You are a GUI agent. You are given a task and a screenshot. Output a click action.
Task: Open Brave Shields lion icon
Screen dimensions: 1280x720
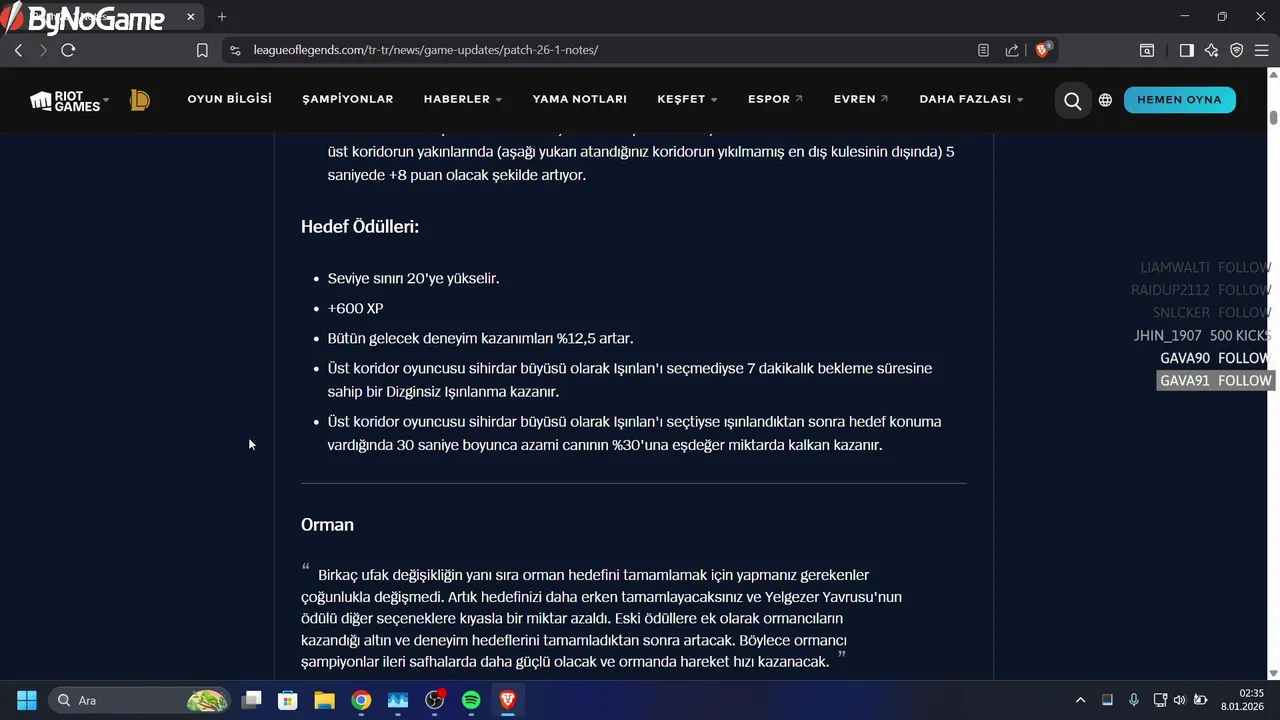[1043, 49]
